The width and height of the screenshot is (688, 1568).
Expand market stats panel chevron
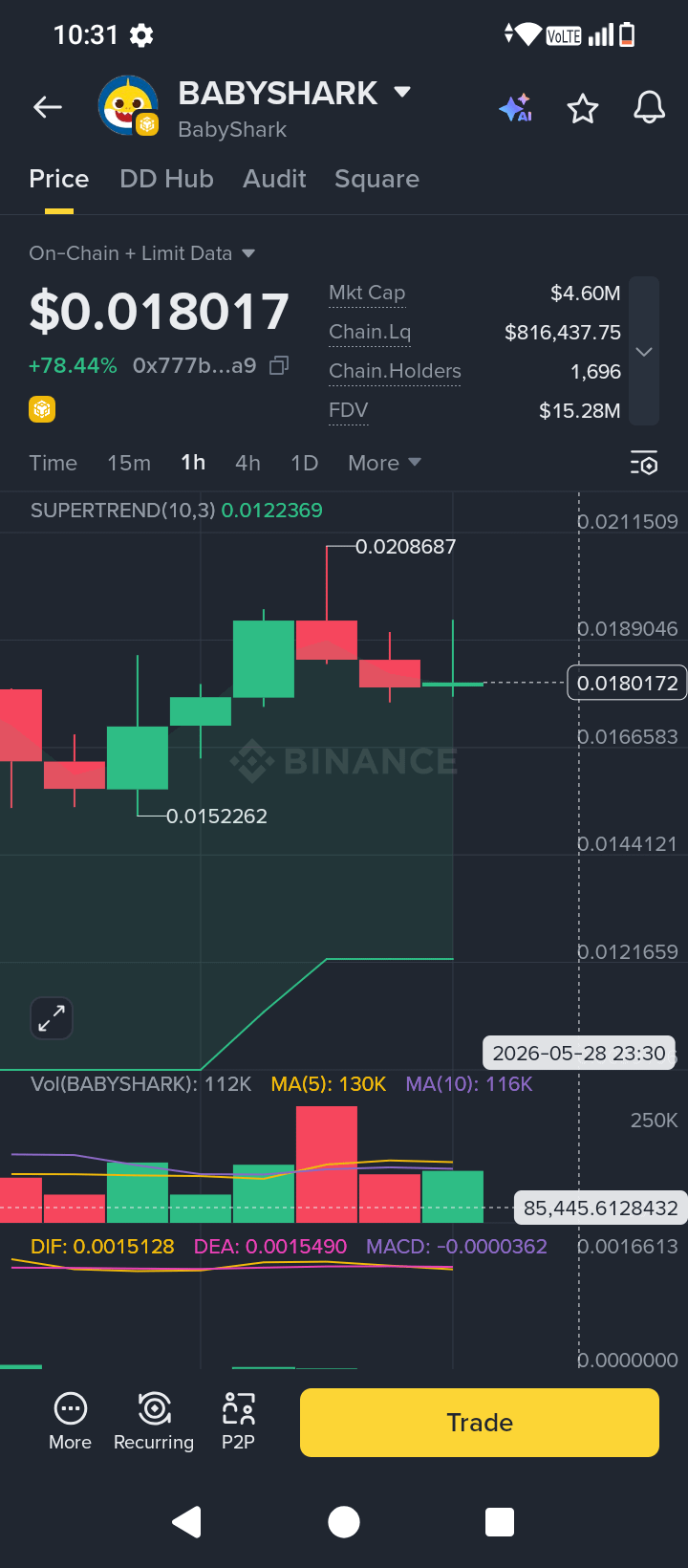(644, 351)
